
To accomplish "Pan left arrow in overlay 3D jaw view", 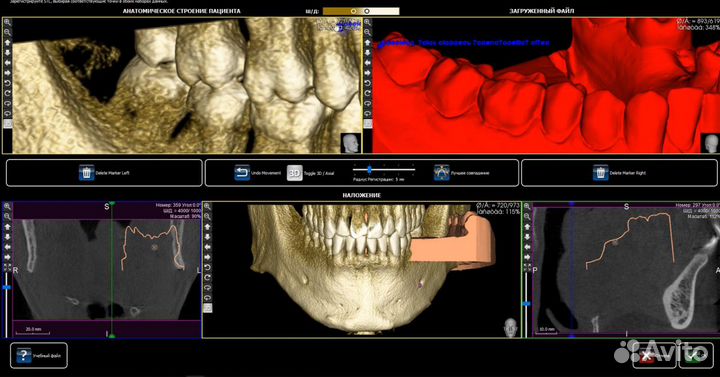I will [208, 247].
